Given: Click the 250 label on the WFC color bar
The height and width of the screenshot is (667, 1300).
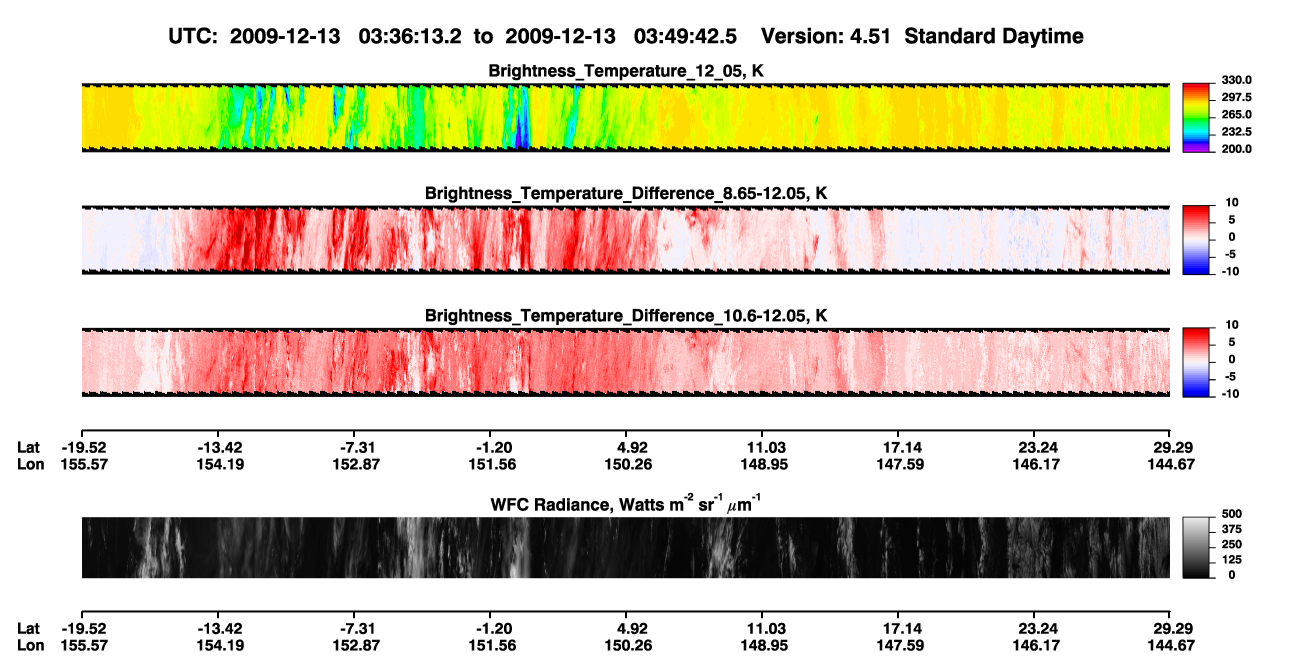Looking at the screenshot, I should [x=1231, y=545].
